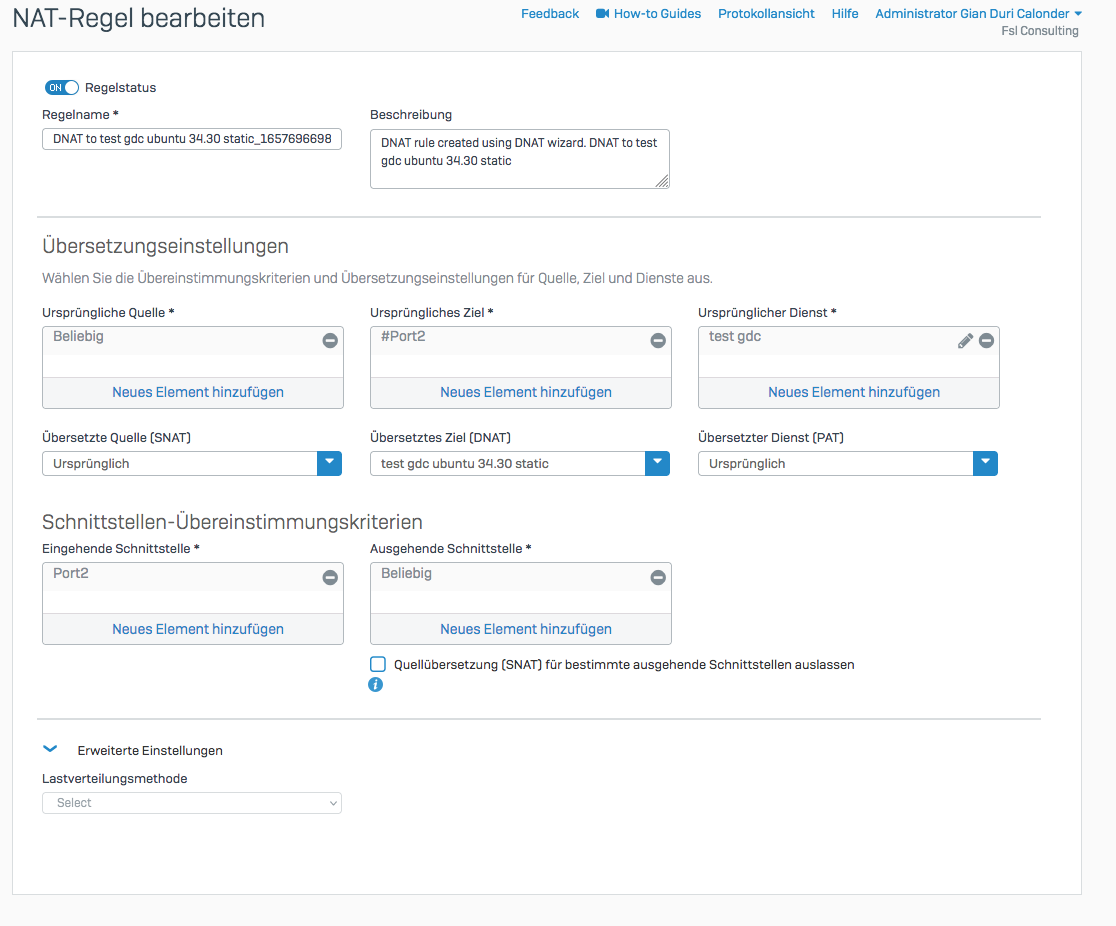Remove Port2 from Eingehende Schnittstelle
This screenshot has height=926, width=1116.
click(330, 578)
